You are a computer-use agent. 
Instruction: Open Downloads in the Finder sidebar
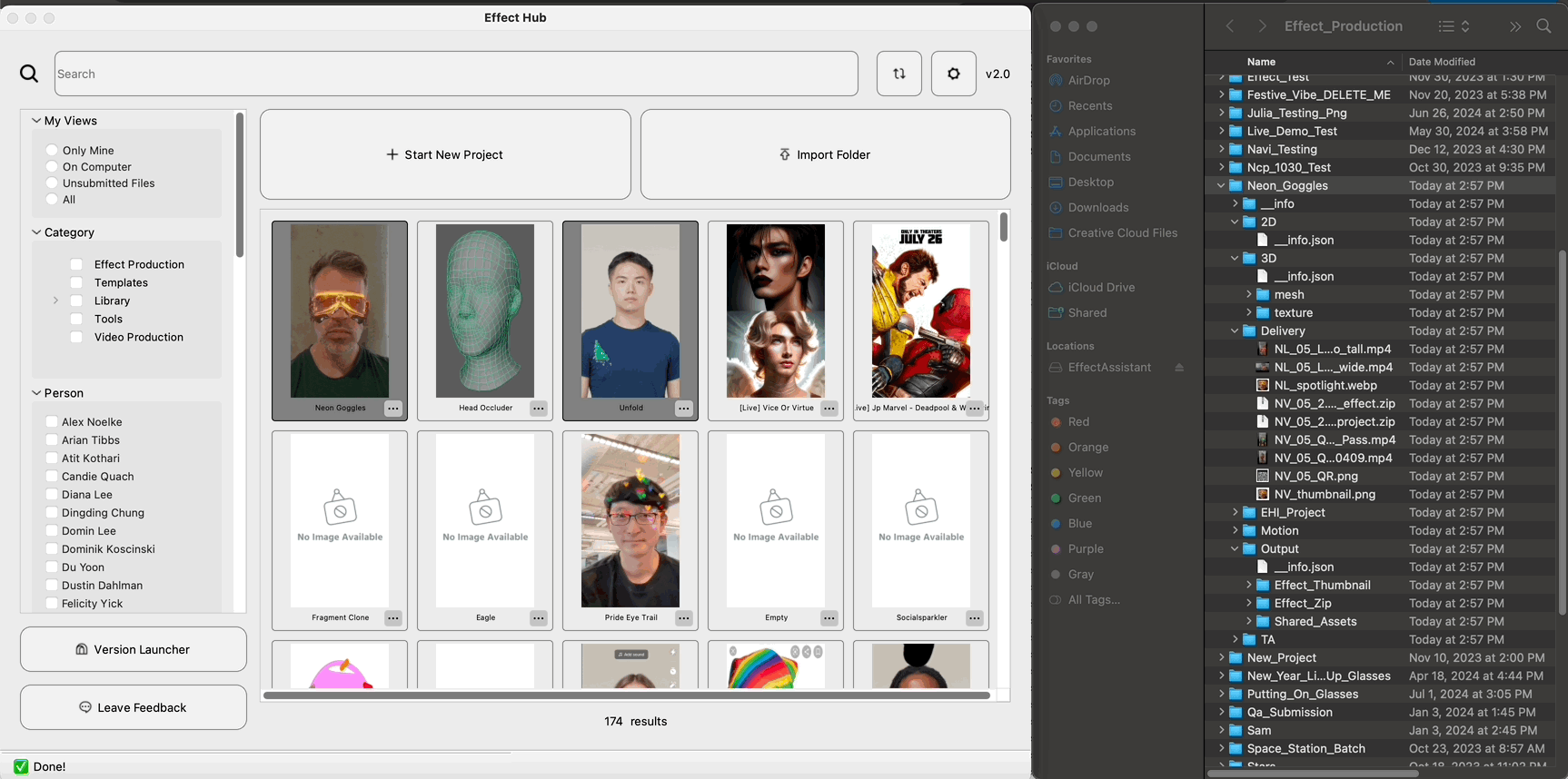pos(1098,208)
